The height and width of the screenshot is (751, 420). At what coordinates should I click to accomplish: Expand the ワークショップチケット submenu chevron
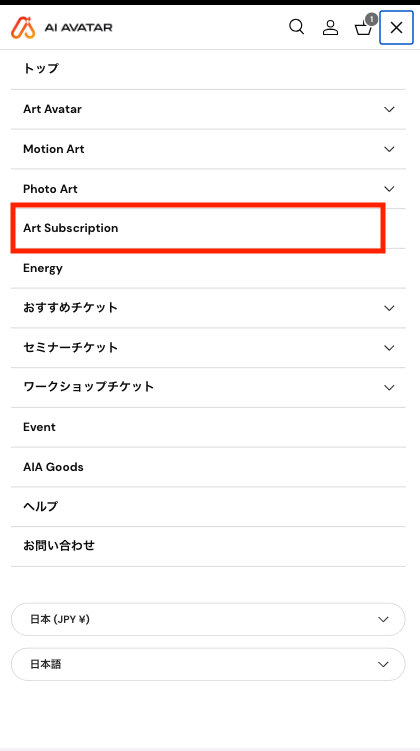pos(389,387)
